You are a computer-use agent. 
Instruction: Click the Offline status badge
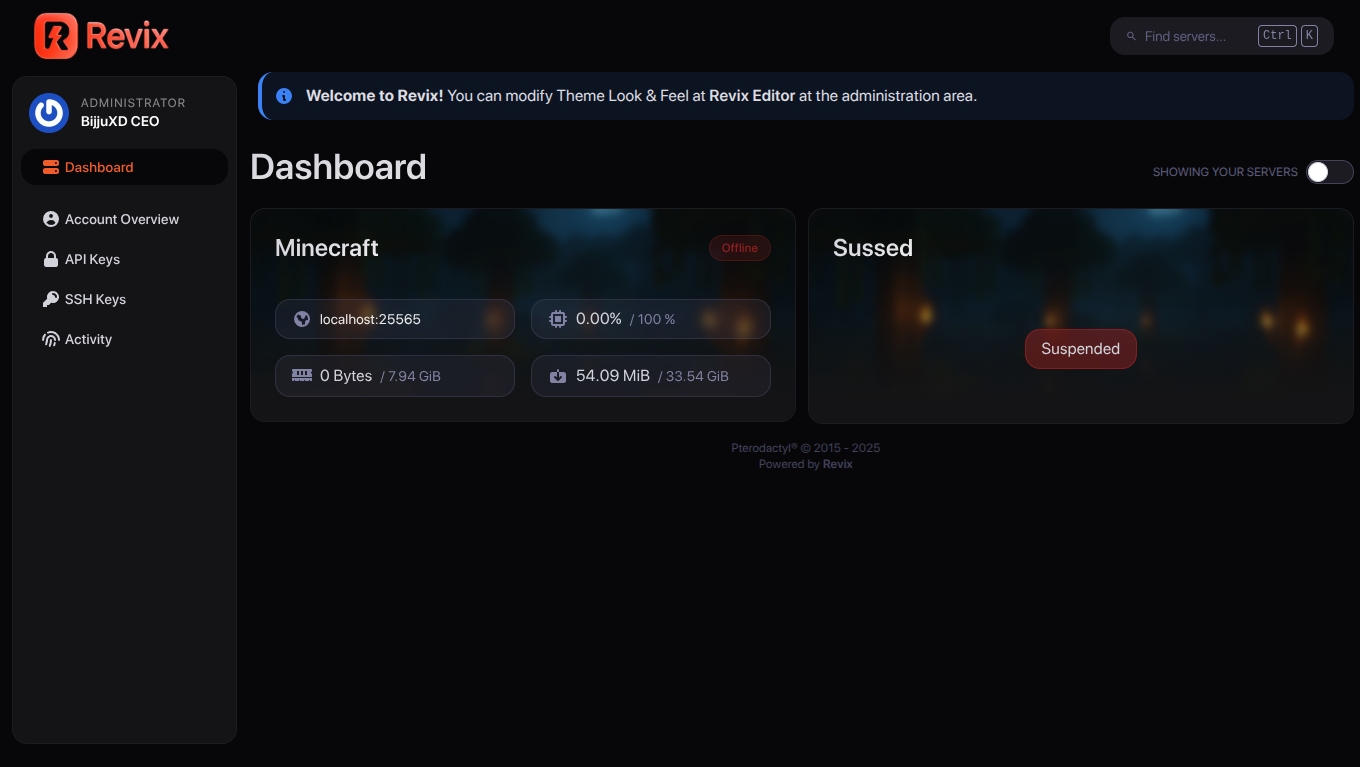(740, 248)
